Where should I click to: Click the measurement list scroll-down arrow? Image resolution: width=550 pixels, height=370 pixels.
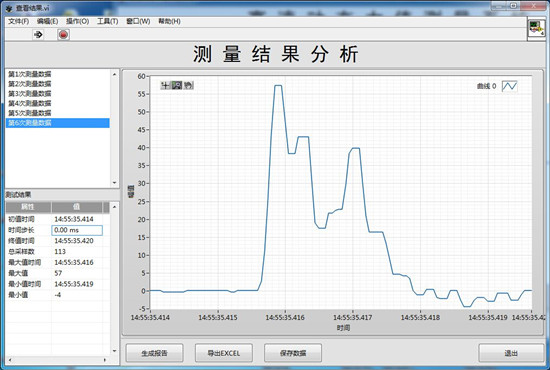[114, 183]
